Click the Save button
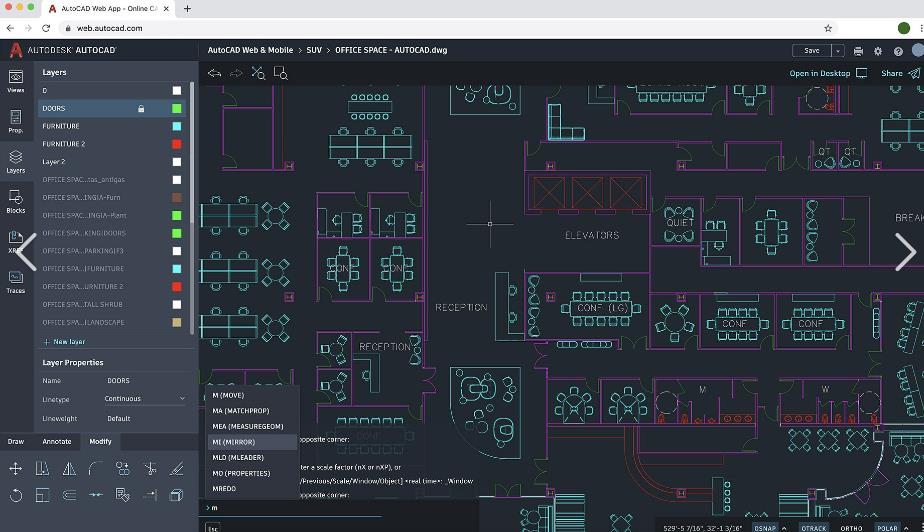The image size is (924, 532). pos(811,51)
